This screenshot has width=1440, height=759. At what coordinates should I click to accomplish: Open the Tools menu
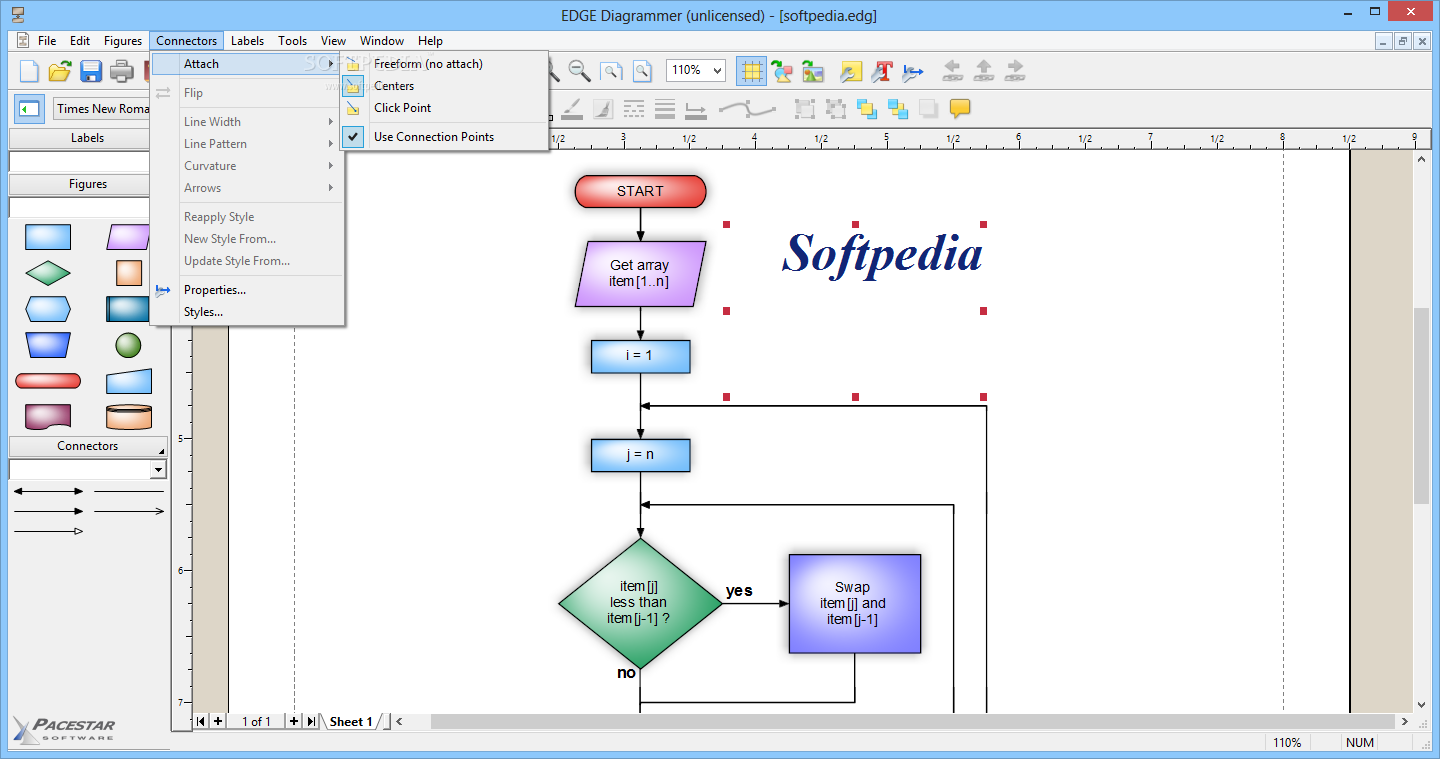292,41
